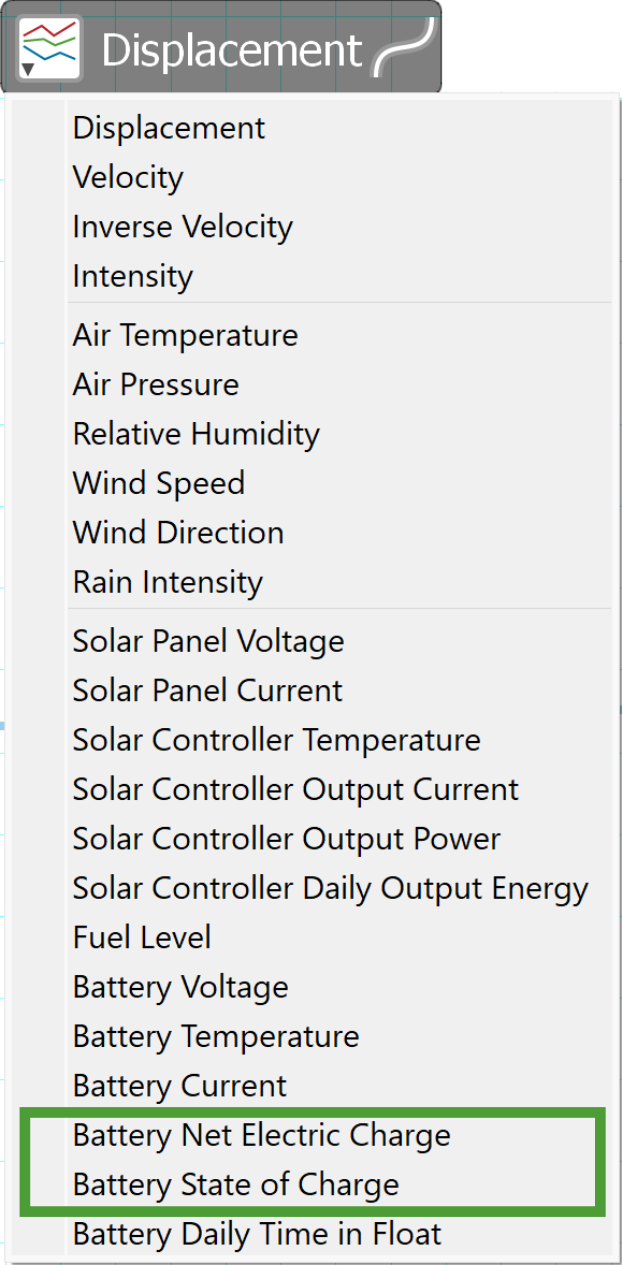
Task: Click the chart lines icon in header
Action: coord(50,47)
